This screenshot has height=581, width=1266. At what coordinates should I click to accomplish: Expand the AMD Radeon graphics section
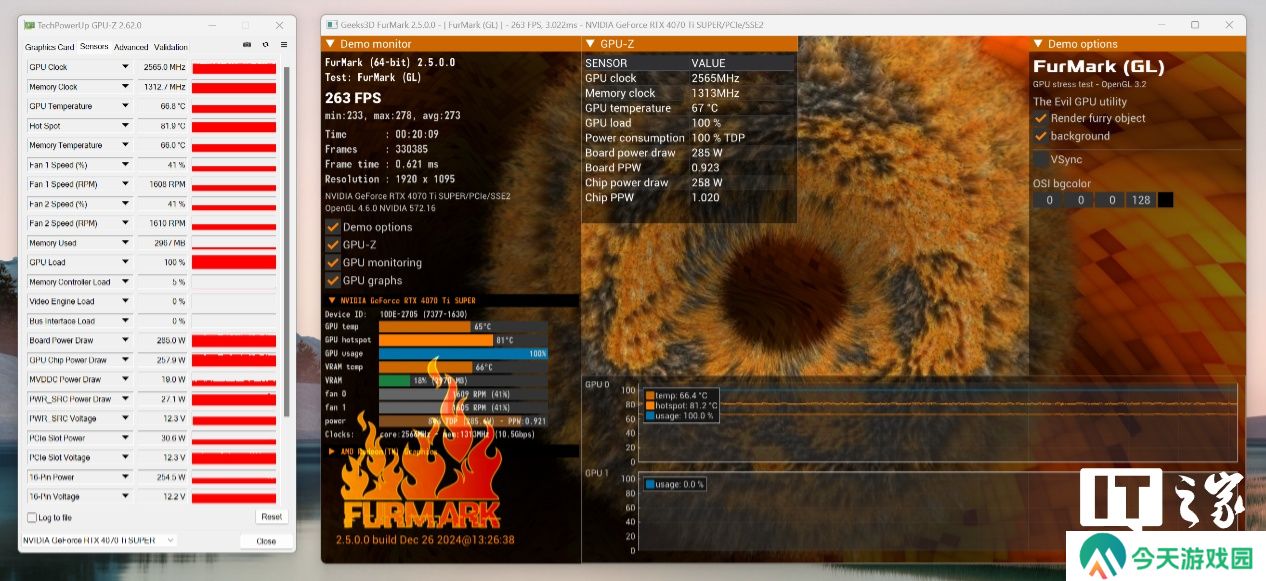pos(332,451)
